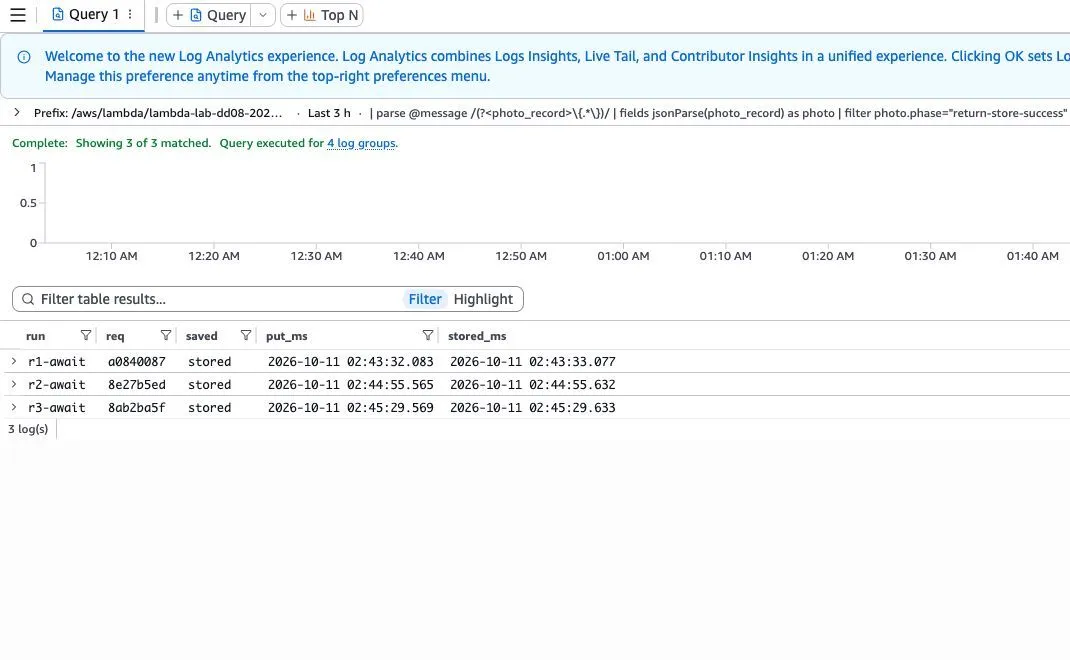
Task: Click the search icon in filter box
Action: 28,299
